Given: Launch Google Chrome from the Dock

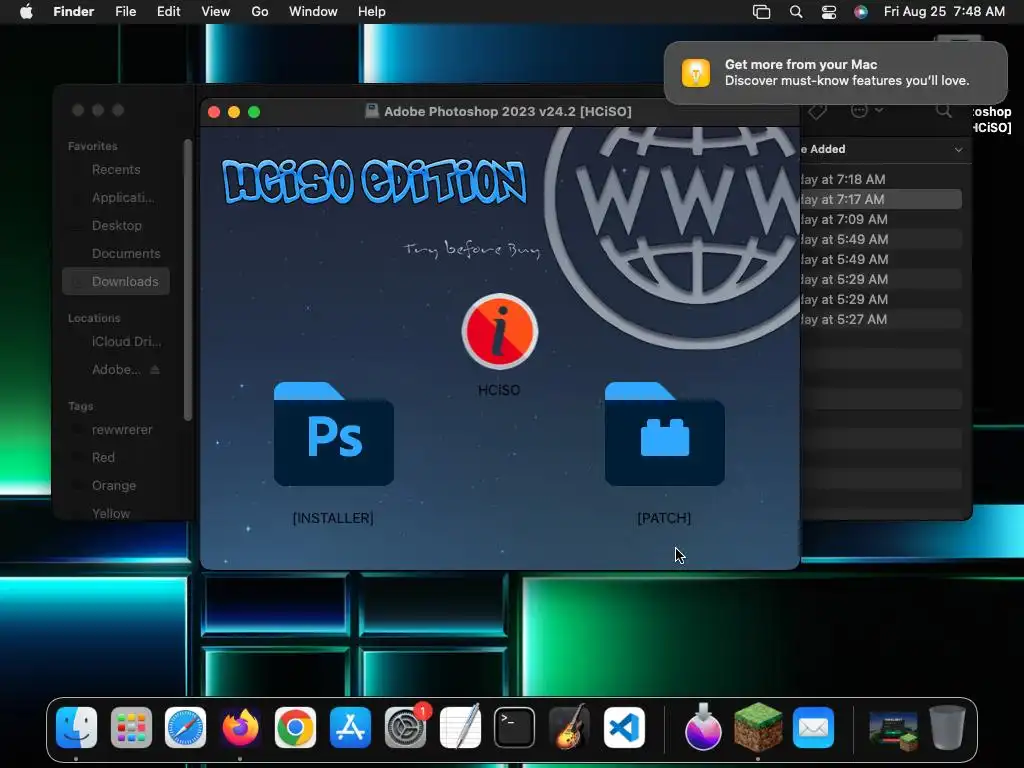Looking at the screenshot, I should [295, 727].
